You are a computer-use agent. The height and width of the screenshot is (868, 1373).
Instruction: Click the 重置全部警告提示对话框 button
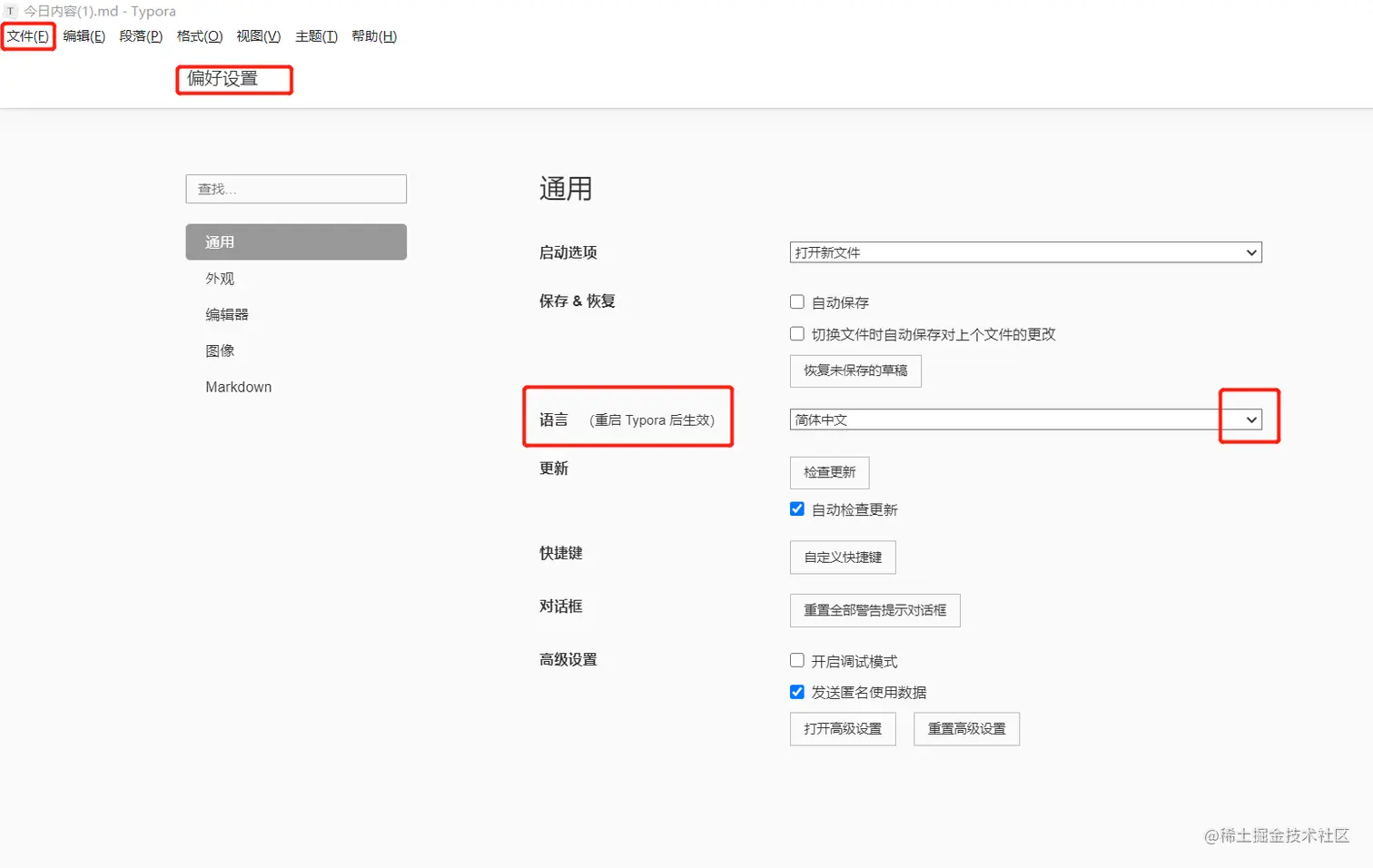(875, 610)
